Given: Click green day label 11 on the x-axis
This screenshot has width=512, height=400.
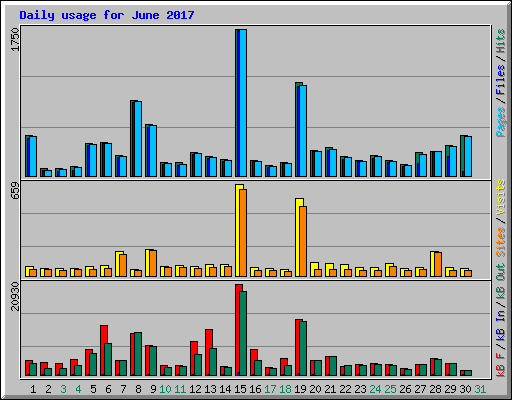Looking at the screenshot, I should [180, 389].
